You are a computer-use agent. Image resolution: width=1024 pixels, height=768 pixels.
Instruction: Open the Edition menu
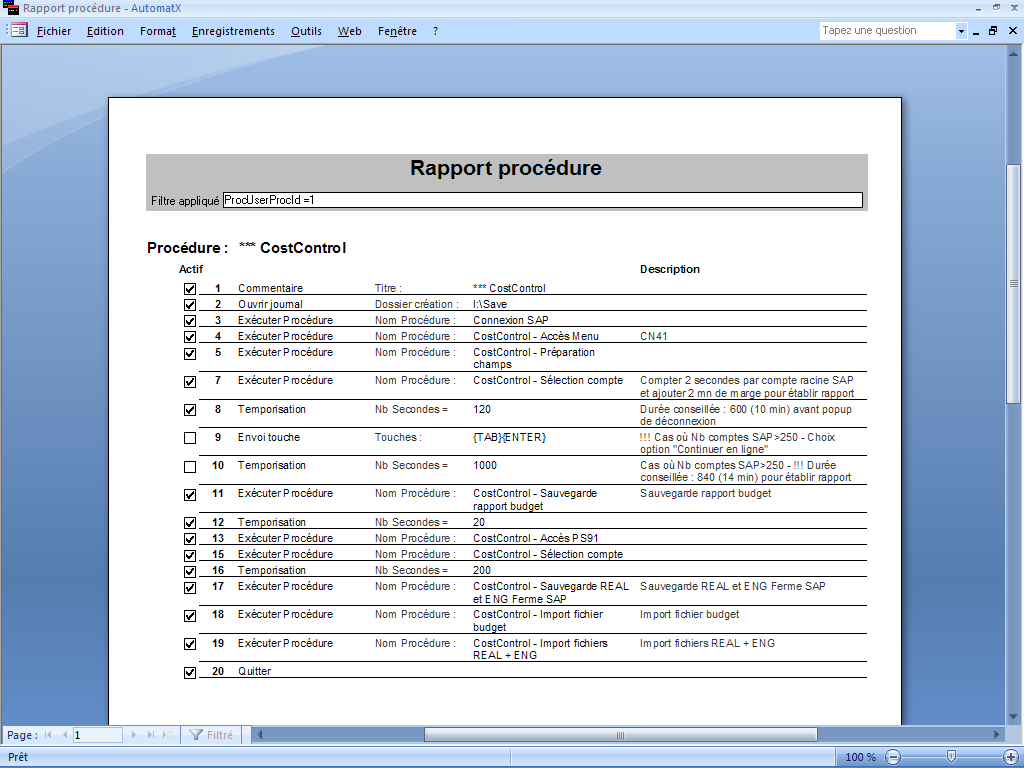click(x=105, y=31)
